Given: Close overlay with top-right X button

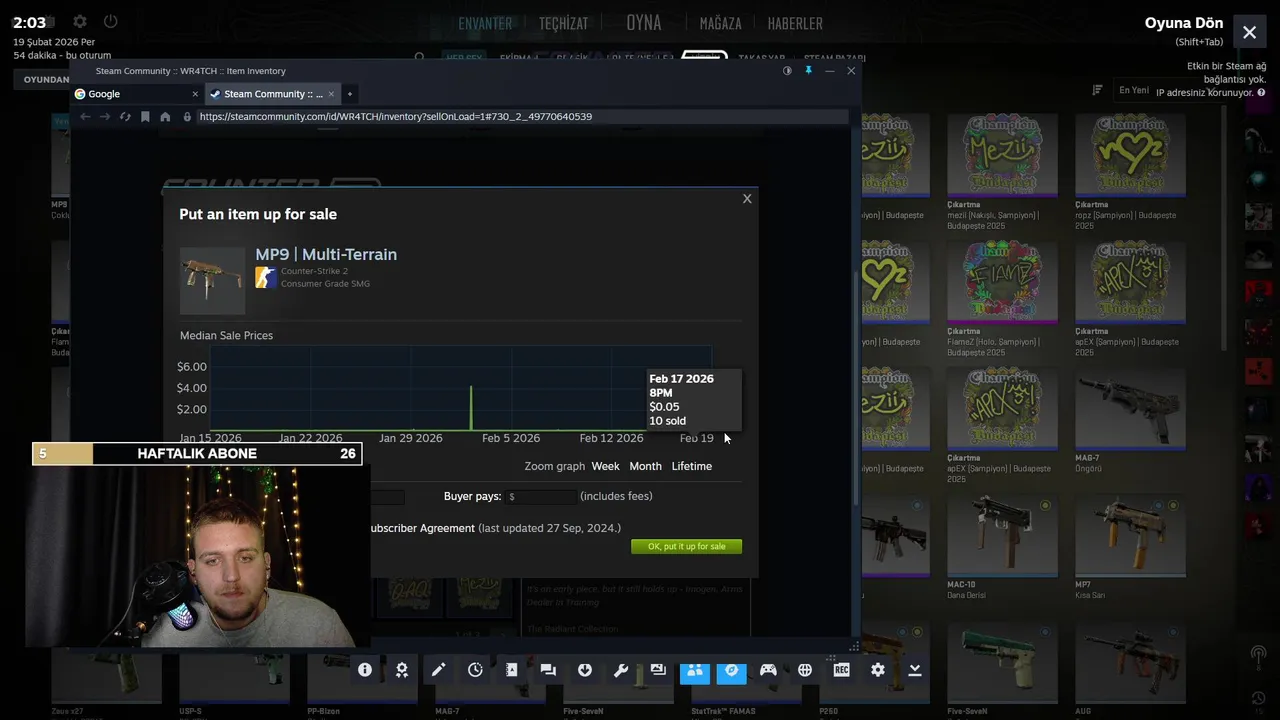Looking at the screenshot, I should click(x=1249, y=32).
